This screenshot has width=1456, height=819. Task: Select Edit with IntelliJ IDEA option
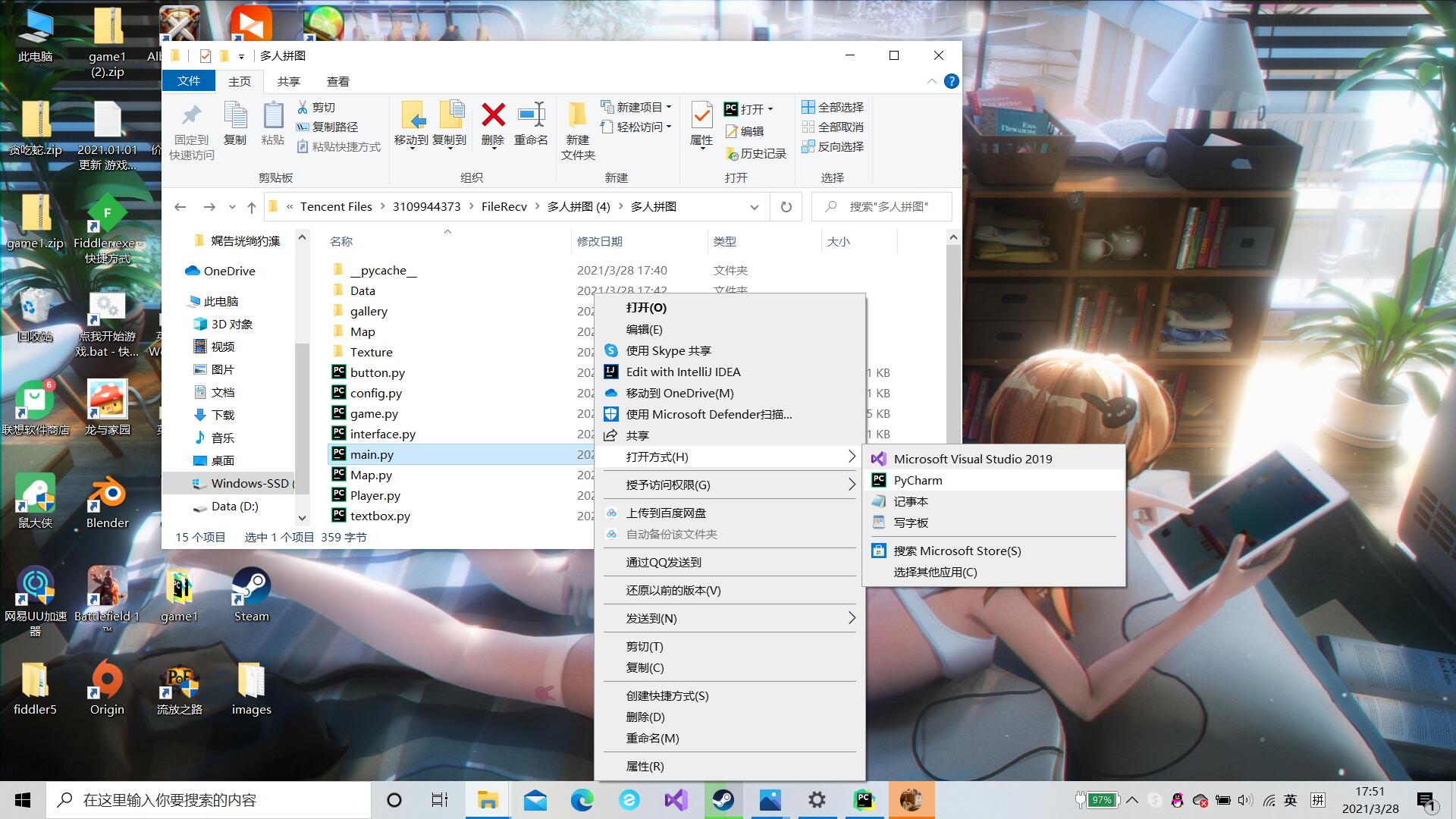683,371
